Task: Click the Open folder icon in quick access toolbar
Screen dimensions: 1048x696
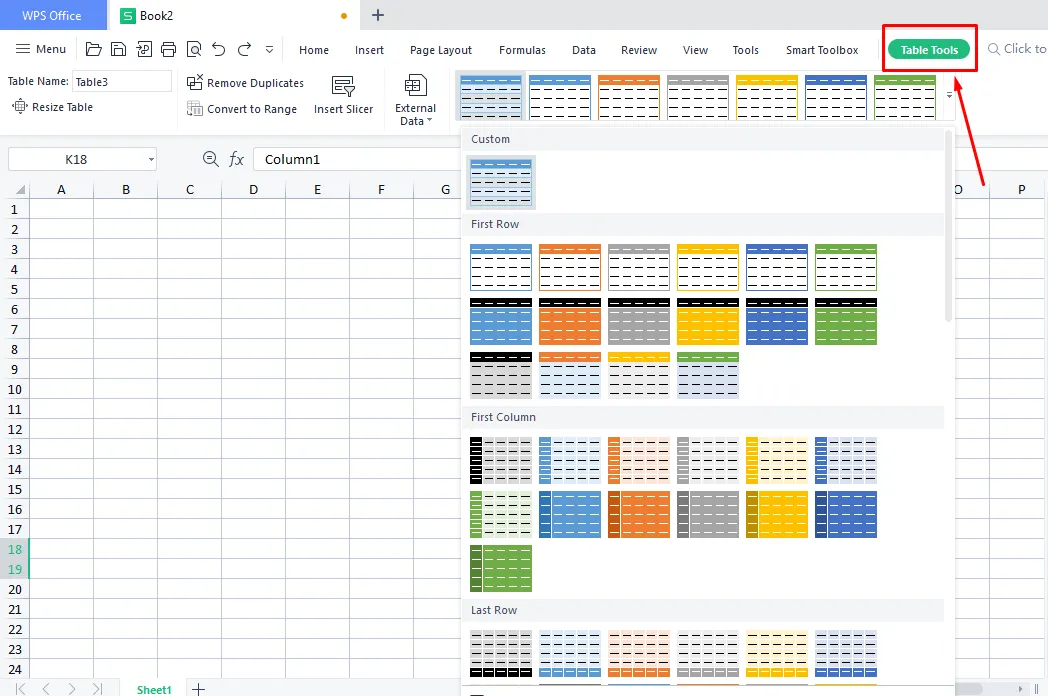Action: point(94,49)
